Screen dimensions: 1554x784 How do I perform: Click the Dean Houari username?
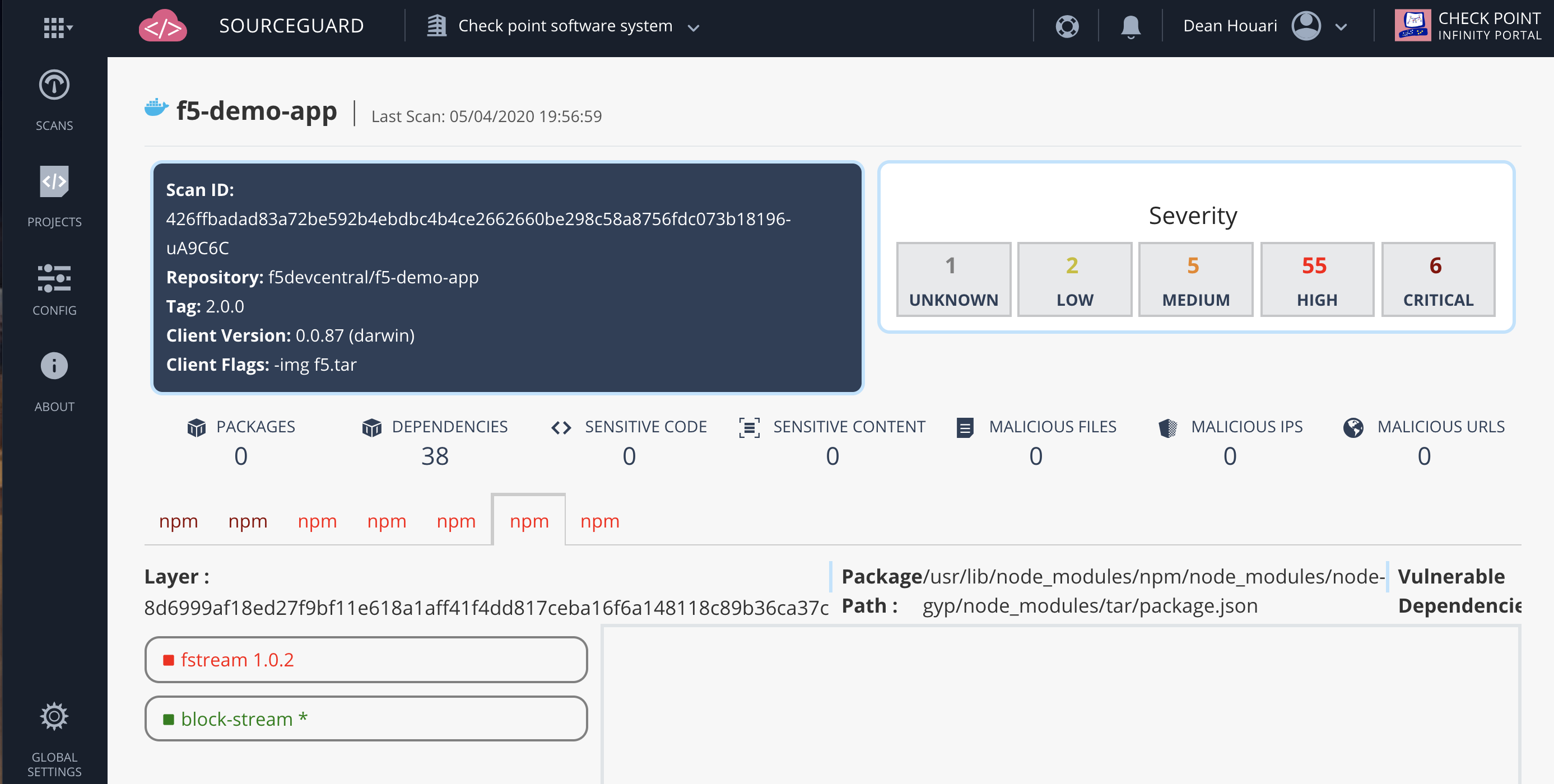click(1230, 26)
